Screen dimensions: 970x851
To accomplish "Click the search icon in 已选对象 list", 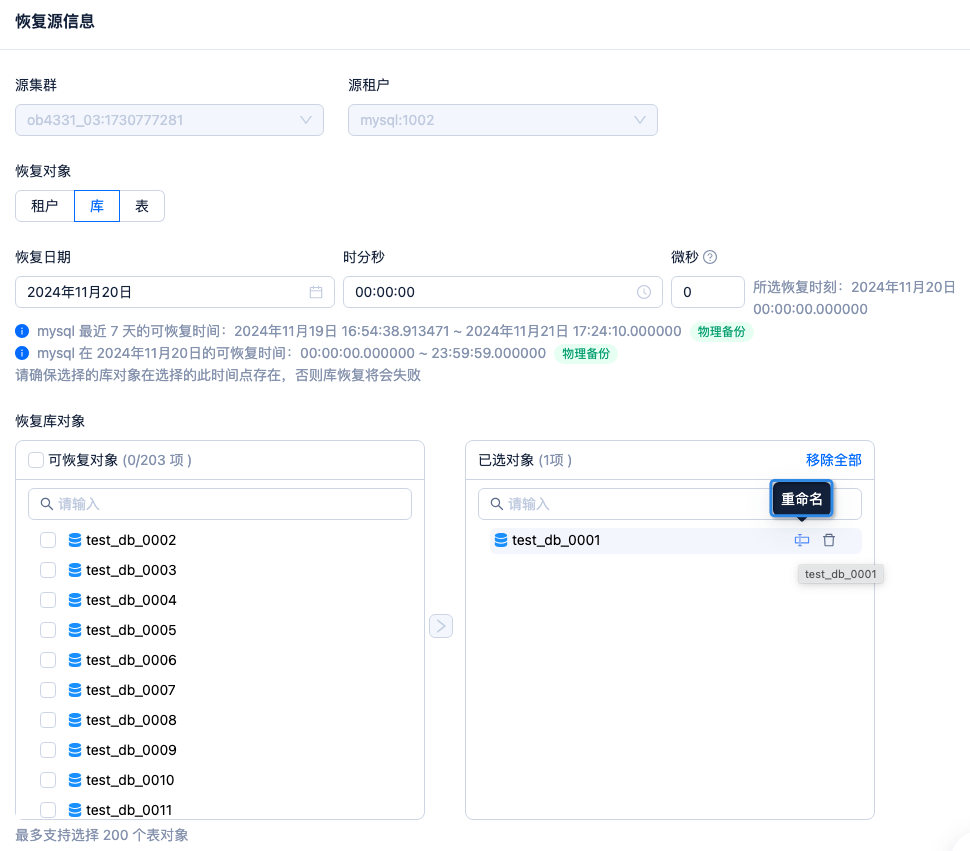I will tap(497, 504).
